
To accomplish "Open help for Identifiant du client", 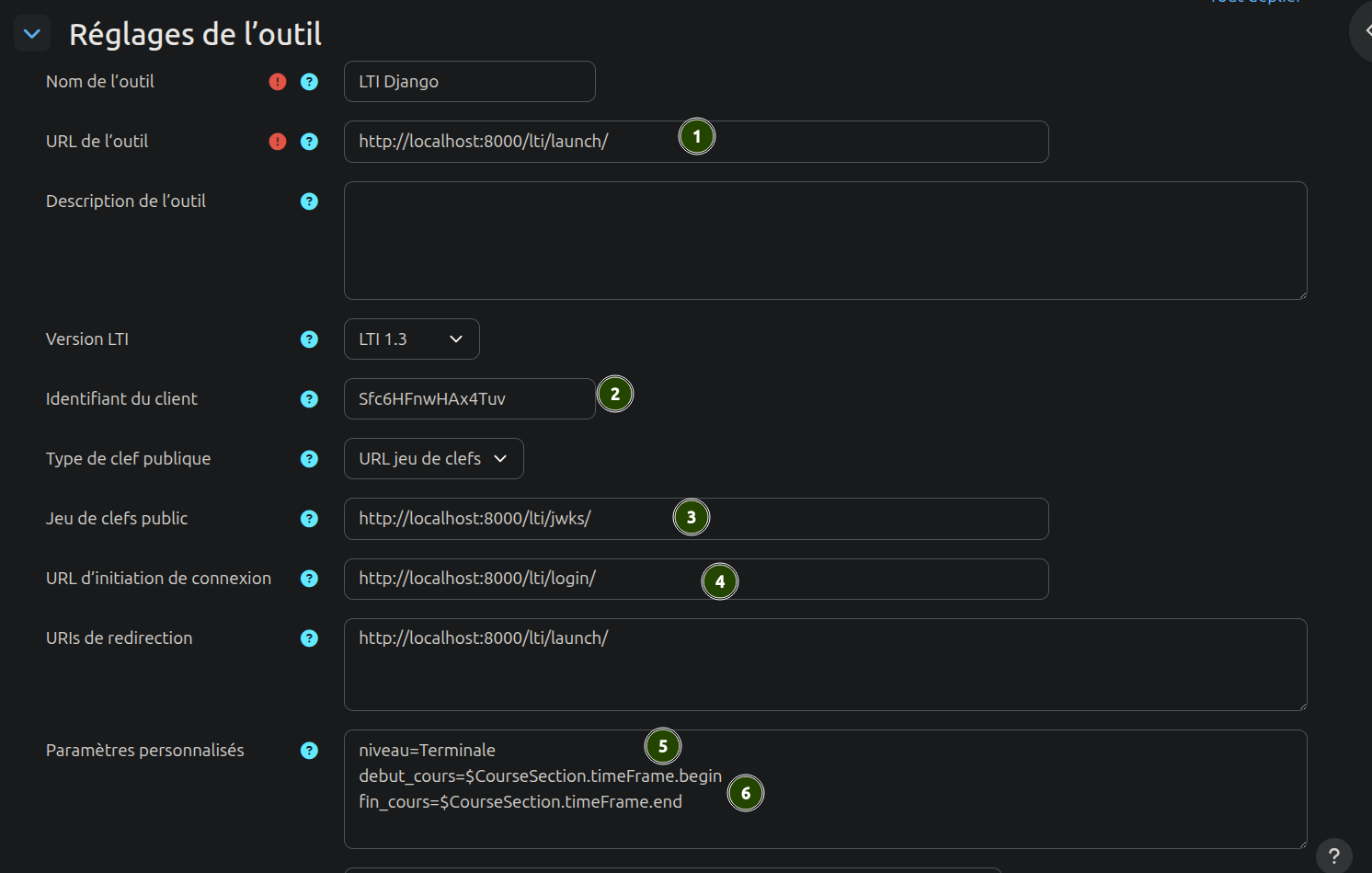I will (x=309, y=399).
